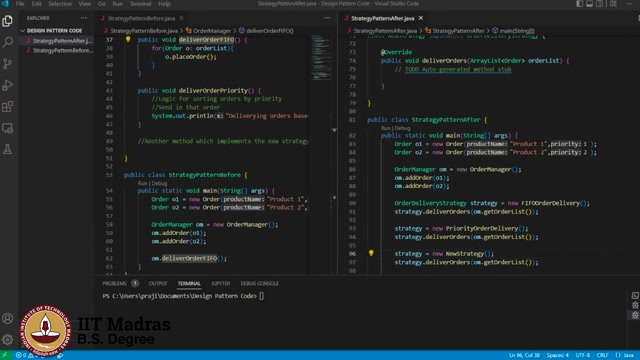Close the StrategyPatternAfter.java tab

point(421,18)
